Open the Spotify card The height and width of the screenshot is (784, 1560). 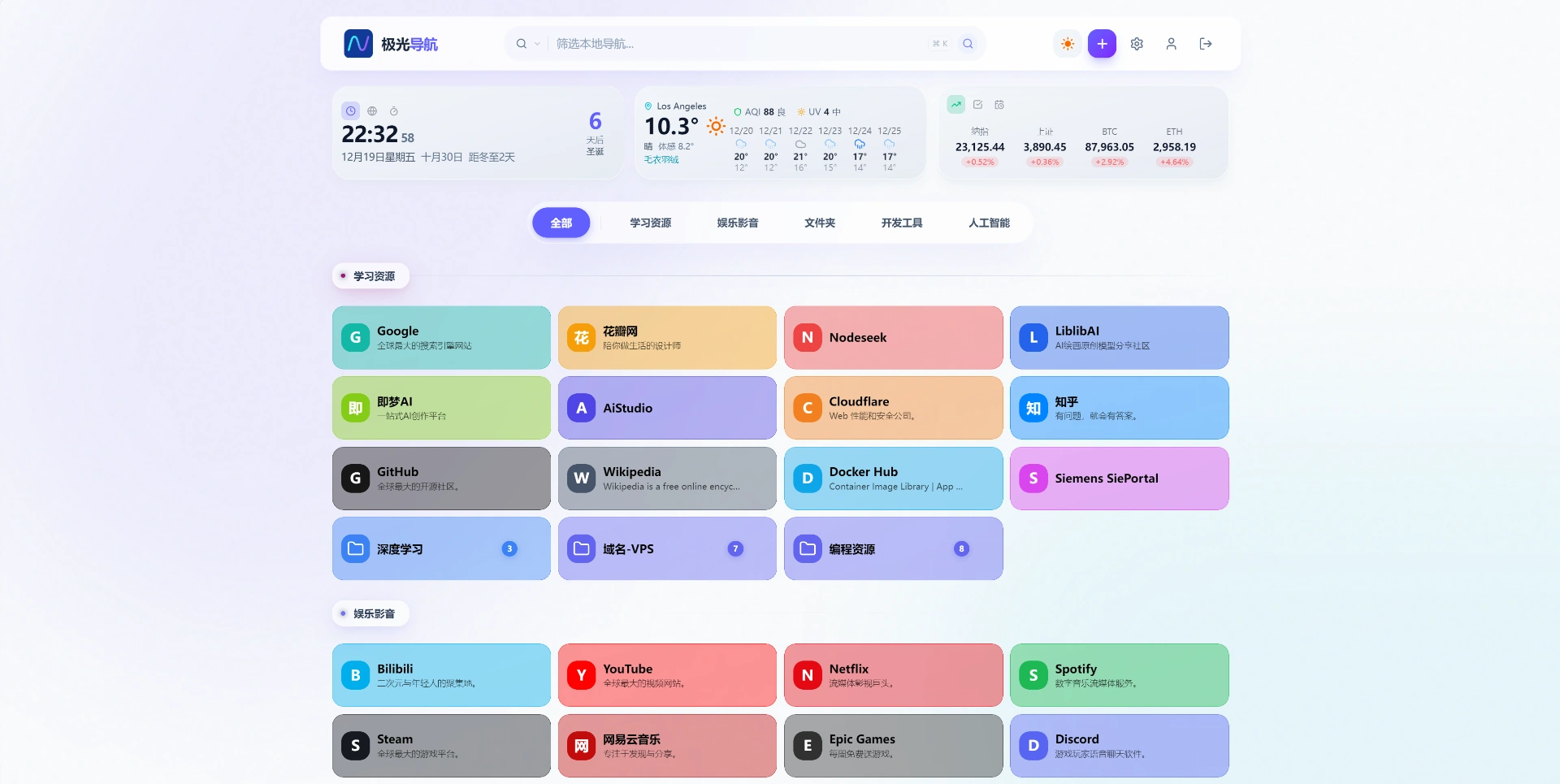(1120, 675)
